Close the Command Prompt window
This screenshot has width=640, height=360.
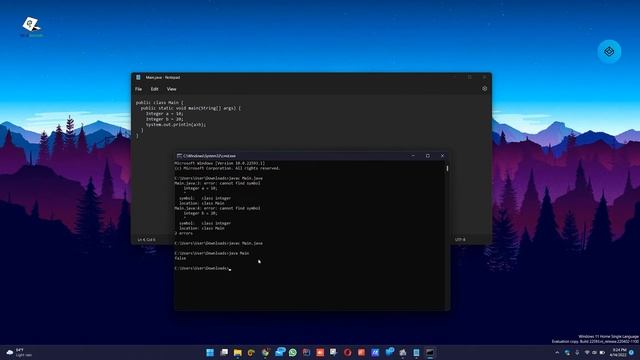[x=442, y=156]
